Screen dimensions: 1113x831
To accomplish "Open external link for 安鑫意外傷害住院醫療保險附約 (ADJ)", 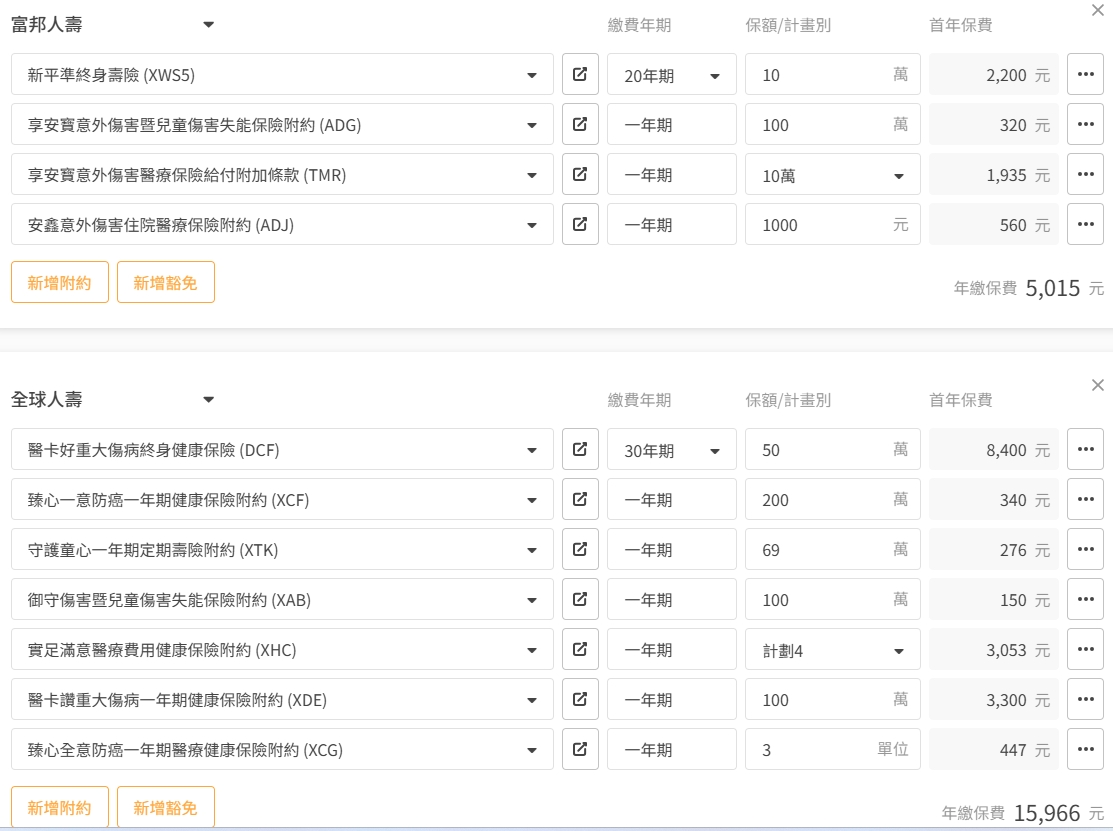I will pyautogui.click(x=580, y=225).
